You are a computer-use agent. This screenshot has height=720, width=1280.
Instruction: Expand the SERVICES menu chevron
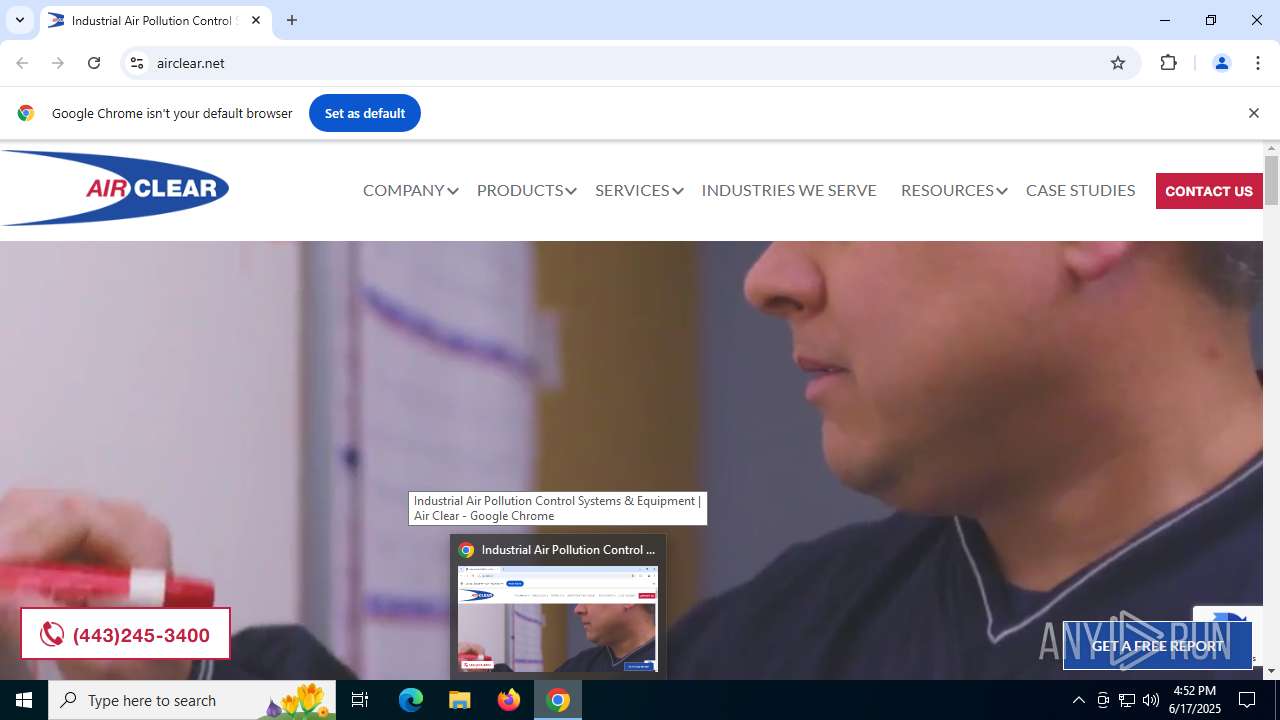tap(678, 191)
